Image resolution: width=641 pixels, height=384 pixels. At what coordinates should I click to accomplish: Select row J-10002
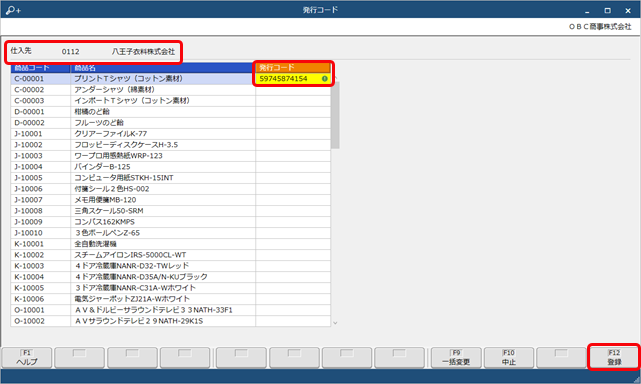[x=170, y=145]
